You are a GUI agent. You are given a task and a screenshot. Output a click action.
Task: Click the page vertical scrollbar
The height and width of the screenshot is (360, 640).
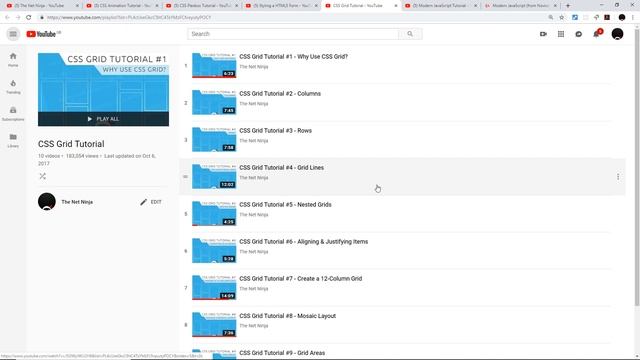[x=637, y=167]
